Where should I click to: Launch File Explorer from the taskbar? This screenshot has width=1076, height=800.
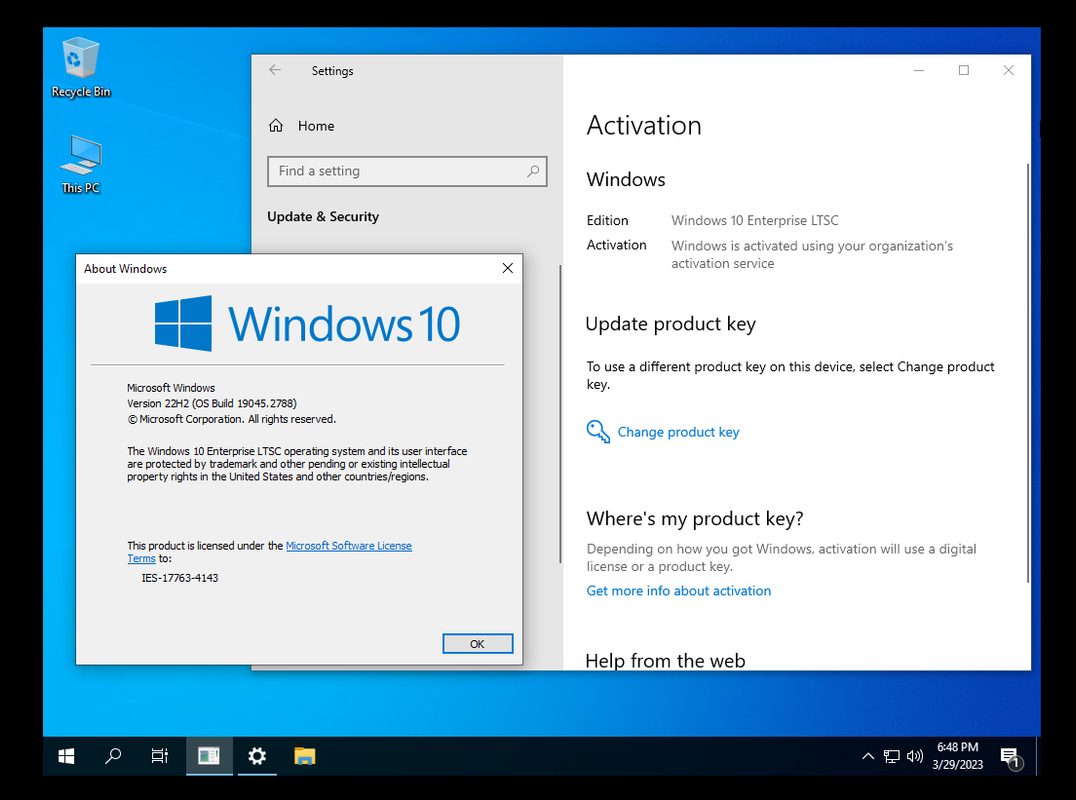point(305,756)
